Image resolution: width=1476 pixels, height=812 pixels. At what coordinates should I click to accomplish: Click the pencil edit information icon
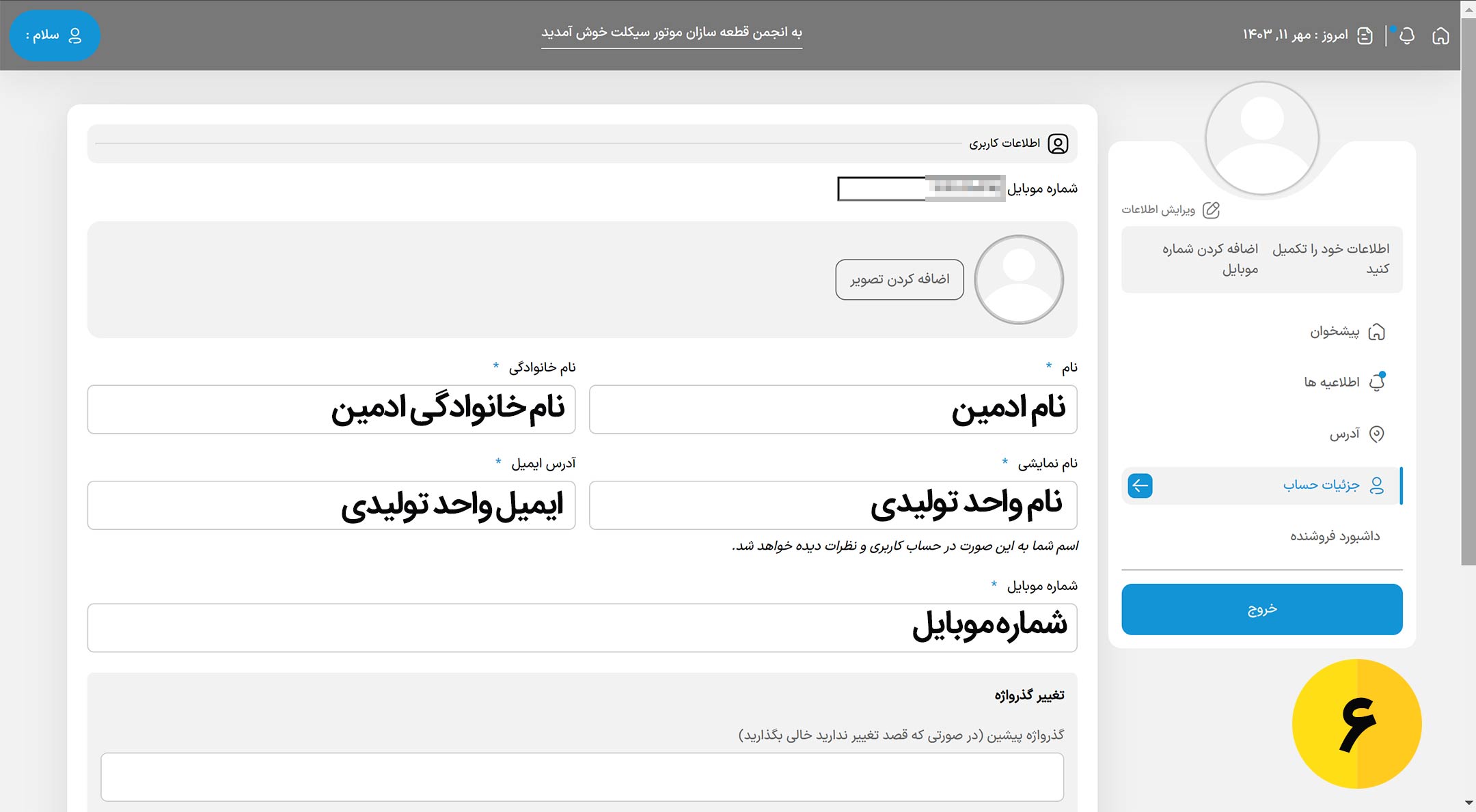click(1211, 210)
